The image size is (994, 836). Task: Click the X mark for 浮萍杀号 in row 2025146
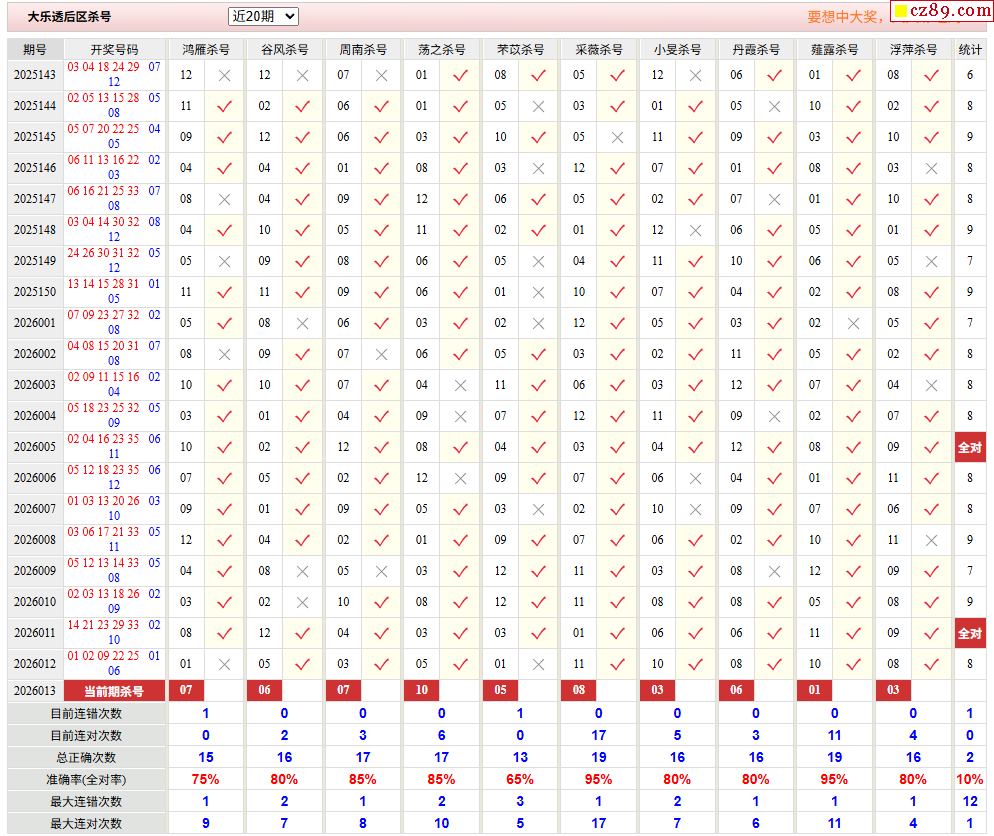tap(931, 169)
